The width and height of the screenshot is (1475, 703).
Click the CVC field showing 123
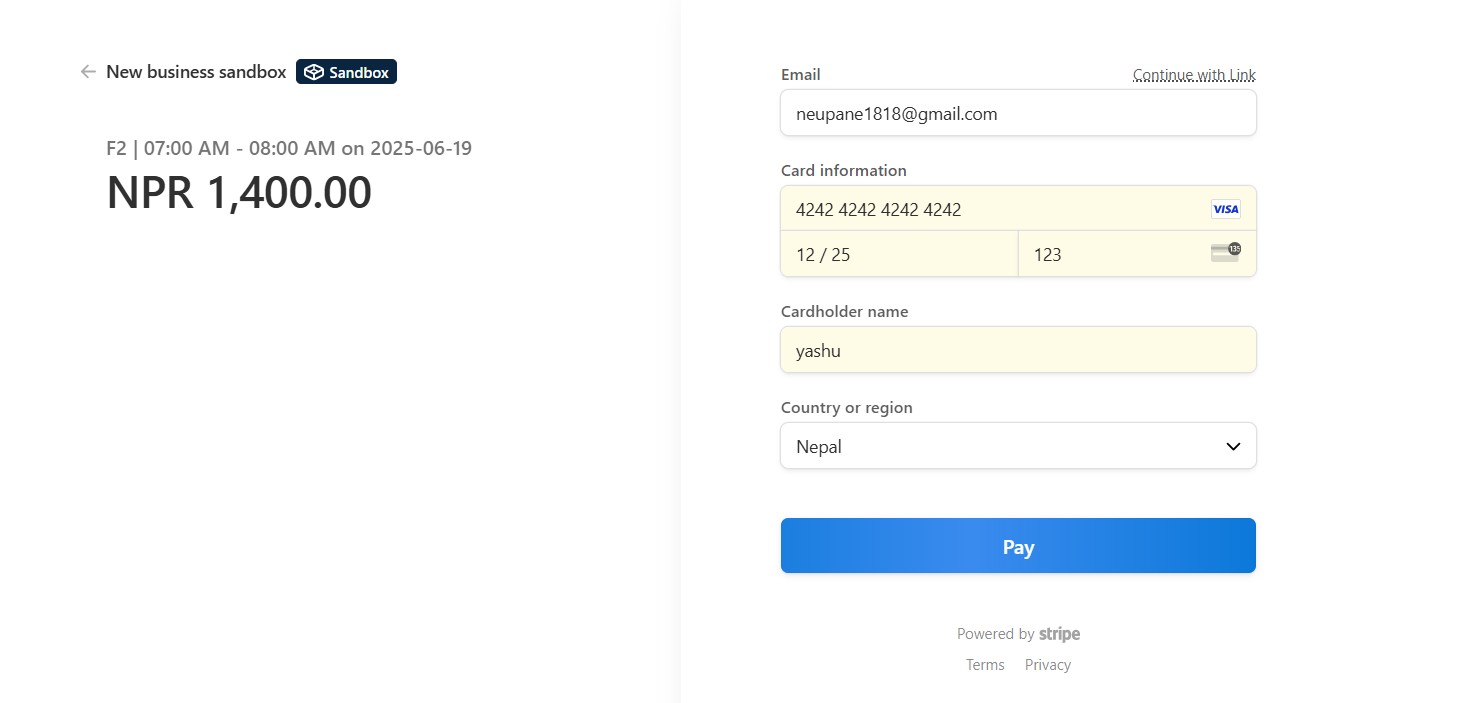tap(1137, 254)
